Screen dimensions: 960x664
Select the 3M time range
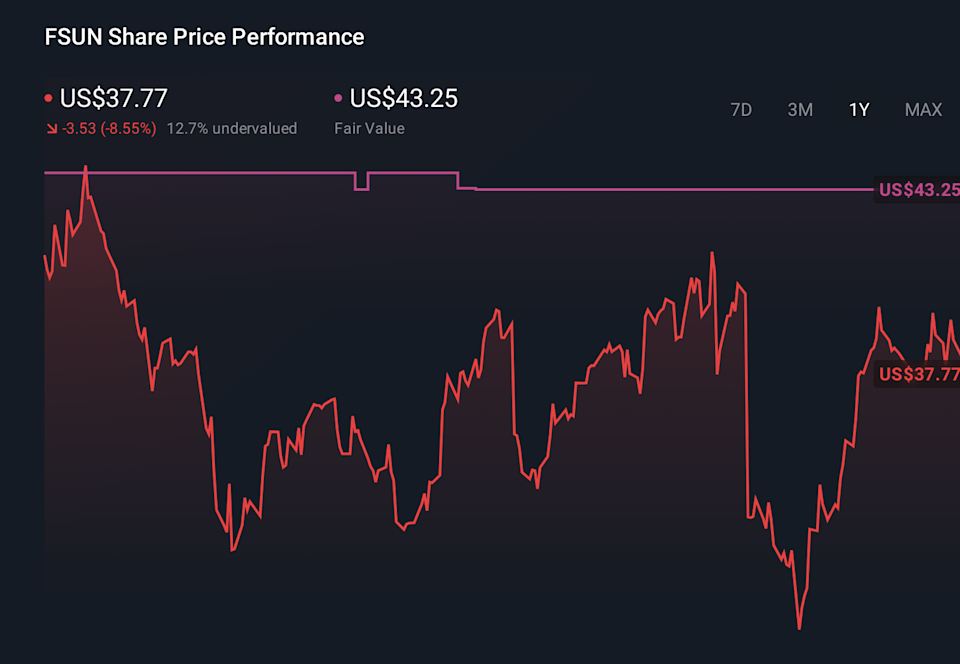pos(800,110)
